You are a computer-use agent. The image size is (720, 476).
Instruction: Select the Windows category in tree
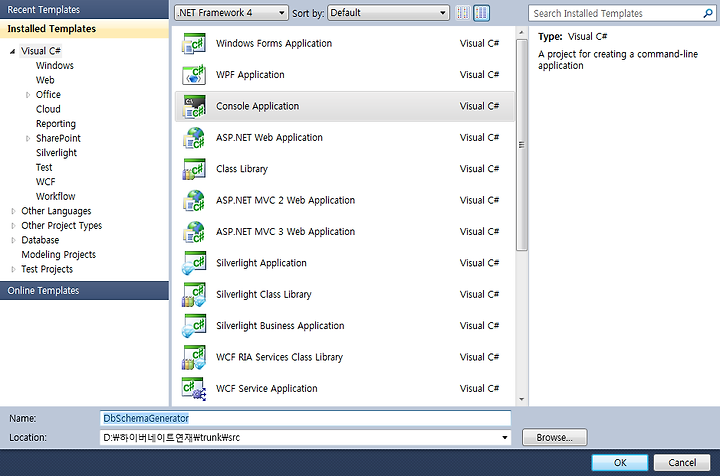point(55,66)
